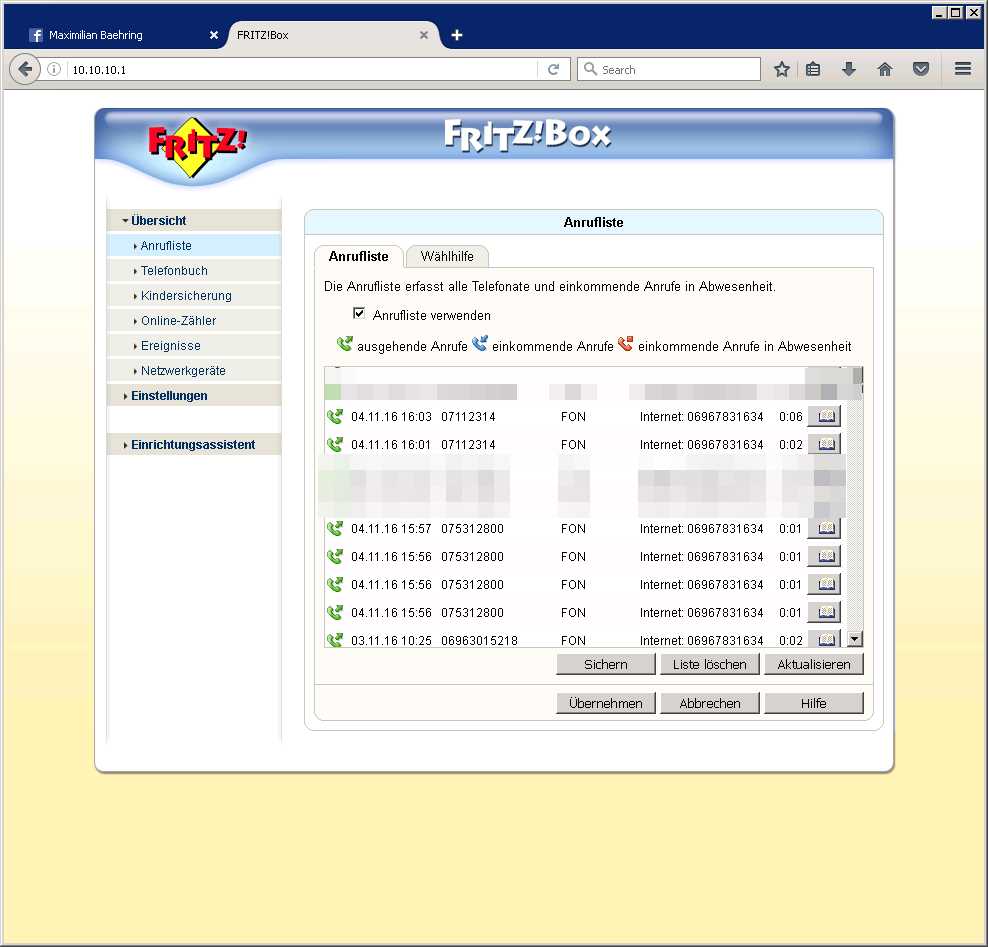Select Anrufliste in the sidebar
Screen dimensions: 988x947
194,246
